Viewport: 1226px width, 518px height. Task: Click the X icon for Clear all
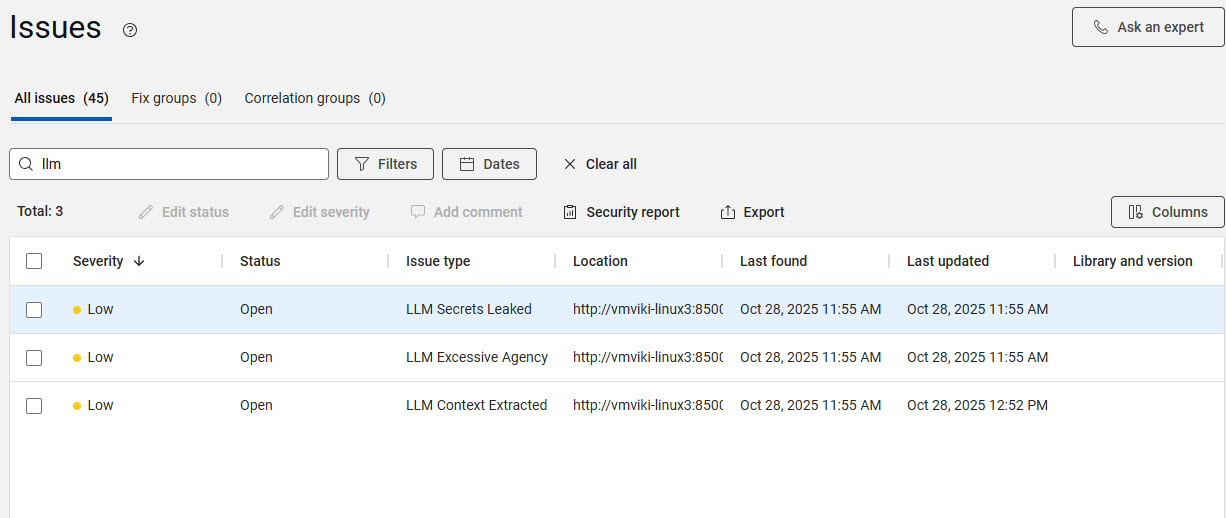click(570, 164)
